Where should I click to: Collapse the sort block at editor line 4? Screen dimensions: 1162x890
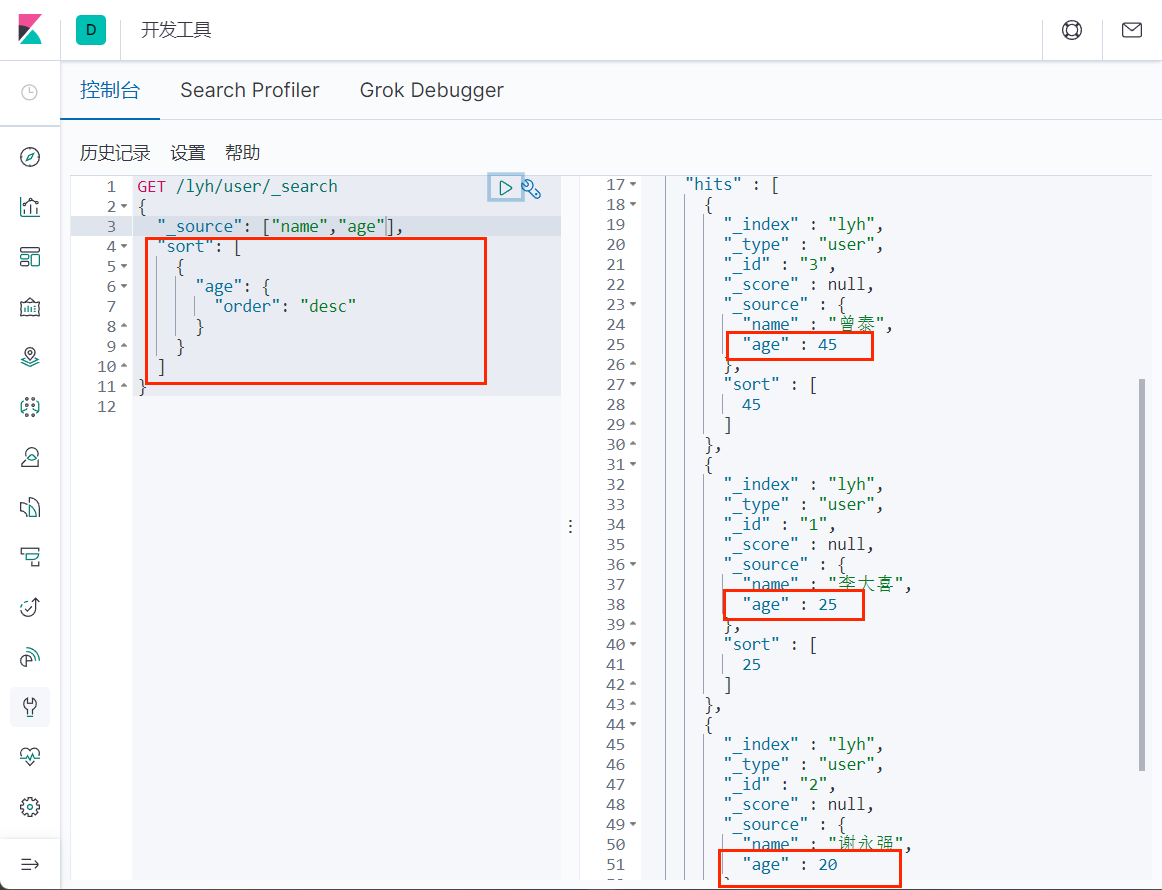(x=124, y=246)
